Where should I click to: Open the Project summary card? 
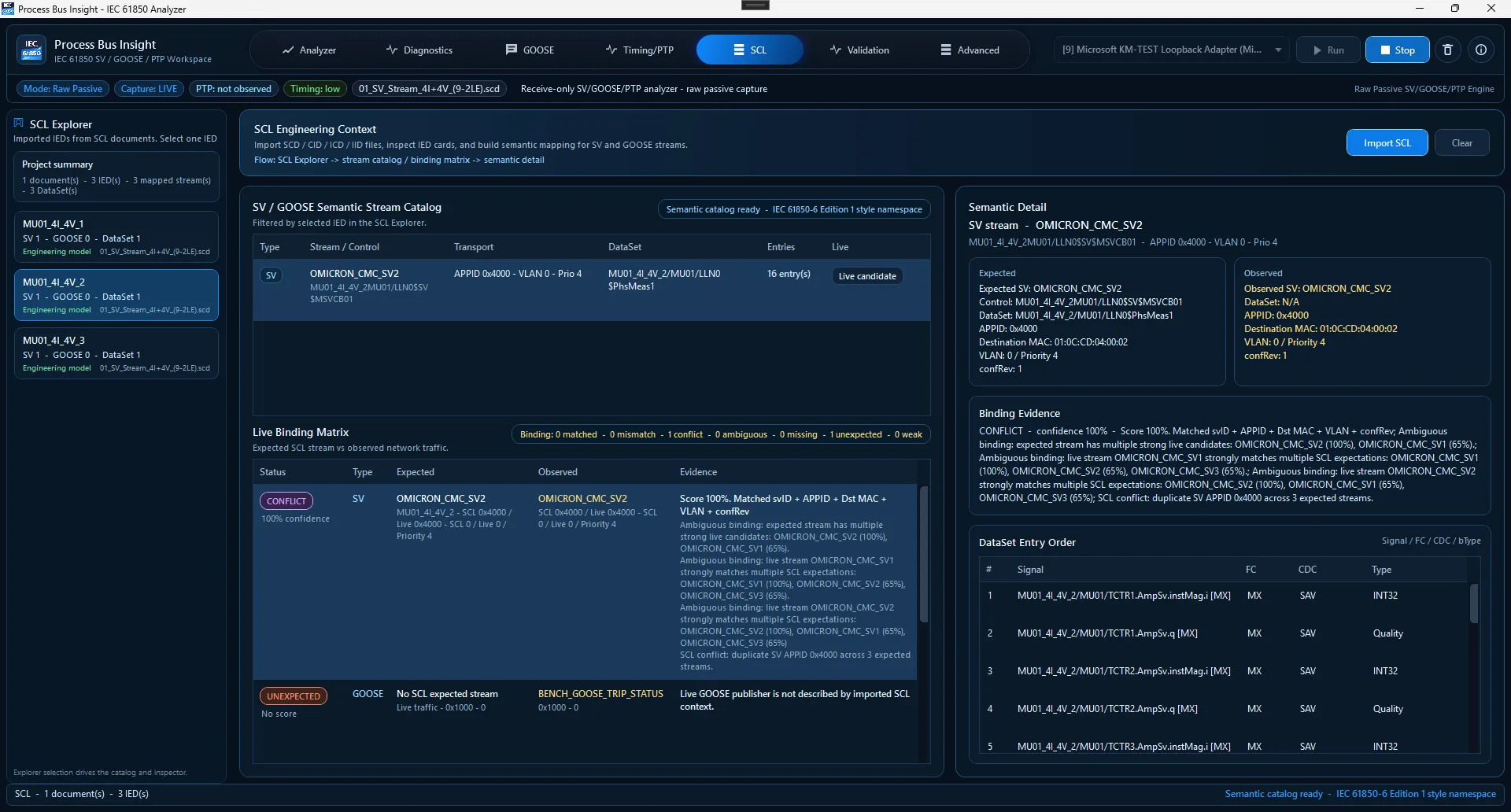[116, 177]
